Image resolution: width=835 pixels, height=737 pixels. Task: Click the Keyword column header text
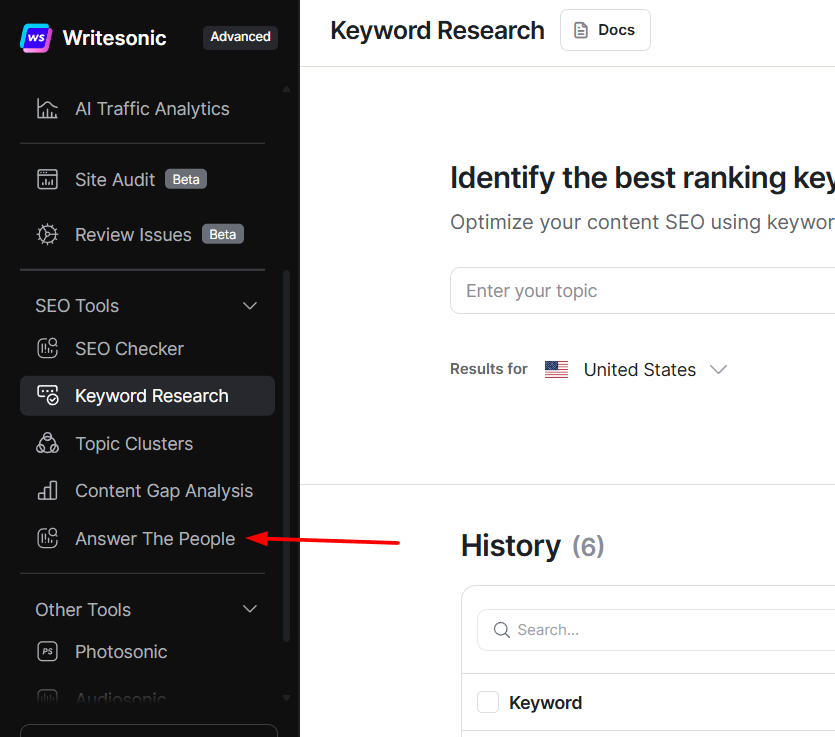coord(545,703)
